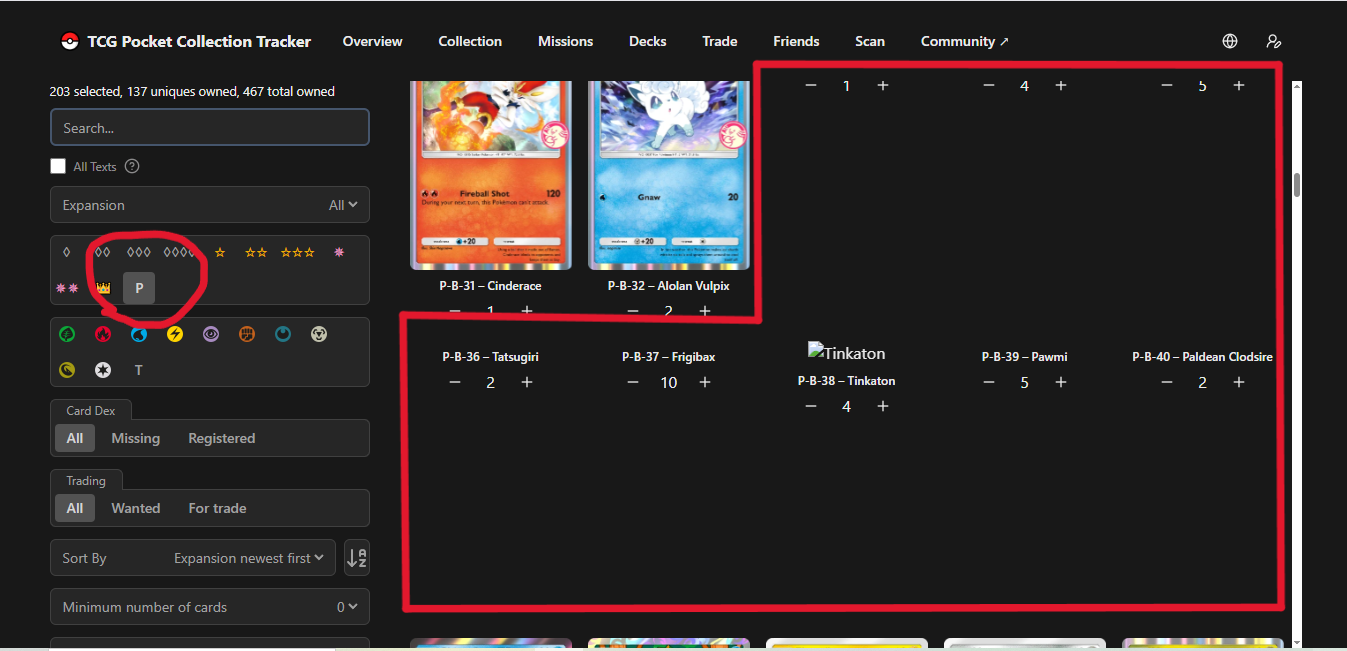The width and height of the screenshot is (1347, 651).
Task: Open the language globe menu
Action: click(1230, 41)
